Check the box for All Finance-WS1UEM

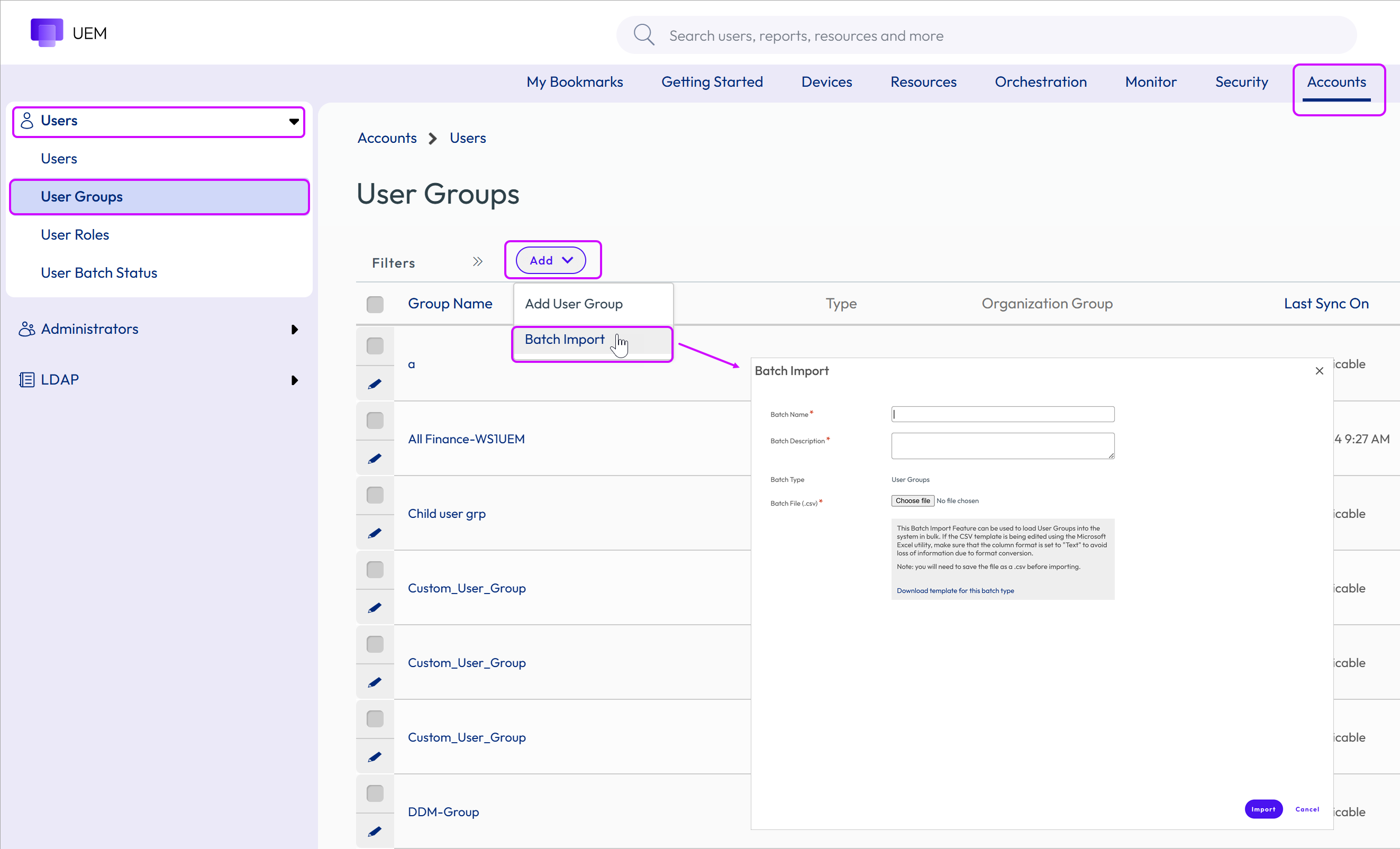tap(375, 420)
